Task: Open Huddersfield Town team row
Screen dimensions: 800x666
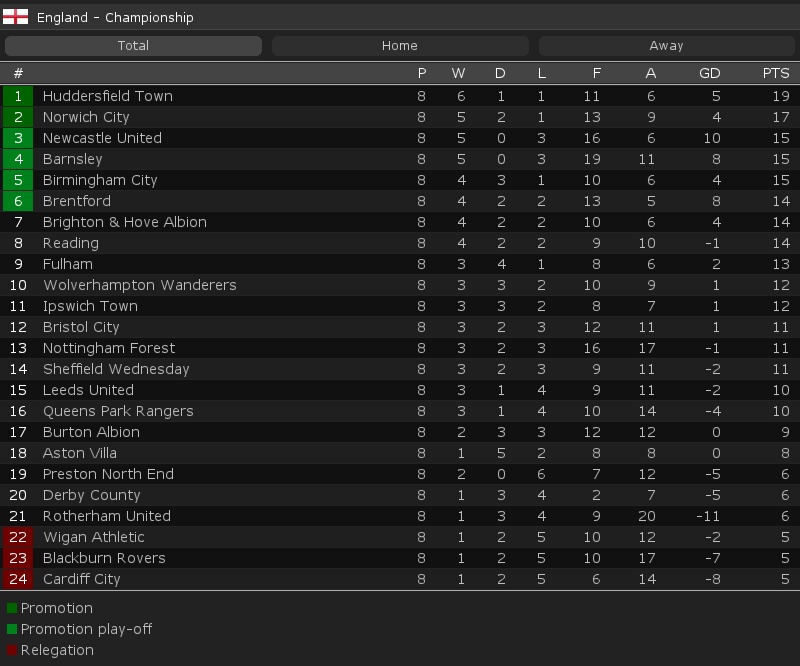Action: tap(400, 96)
